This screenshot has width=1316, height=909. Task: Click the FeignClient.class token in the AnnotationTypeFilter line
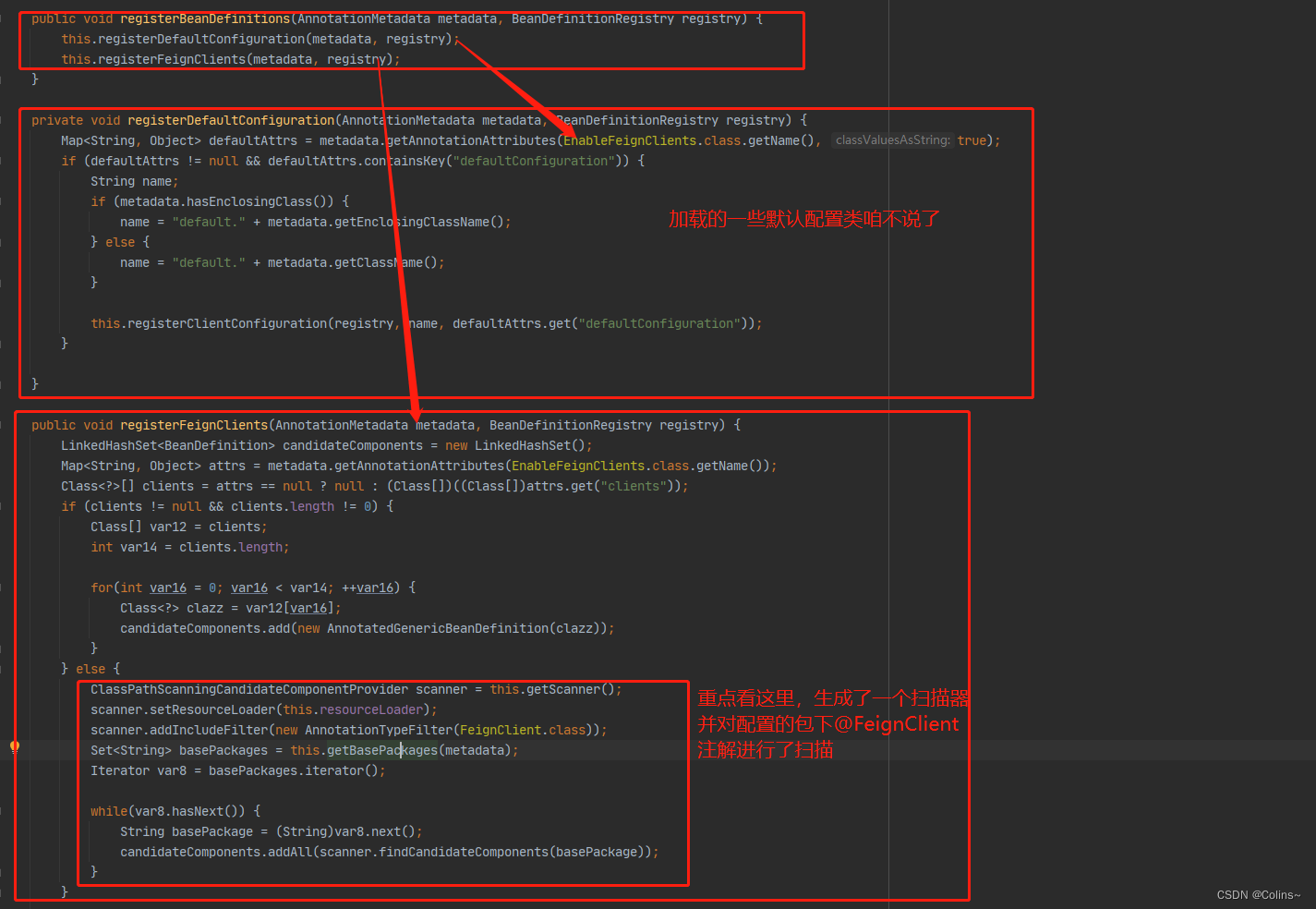(x=504, y=729)
